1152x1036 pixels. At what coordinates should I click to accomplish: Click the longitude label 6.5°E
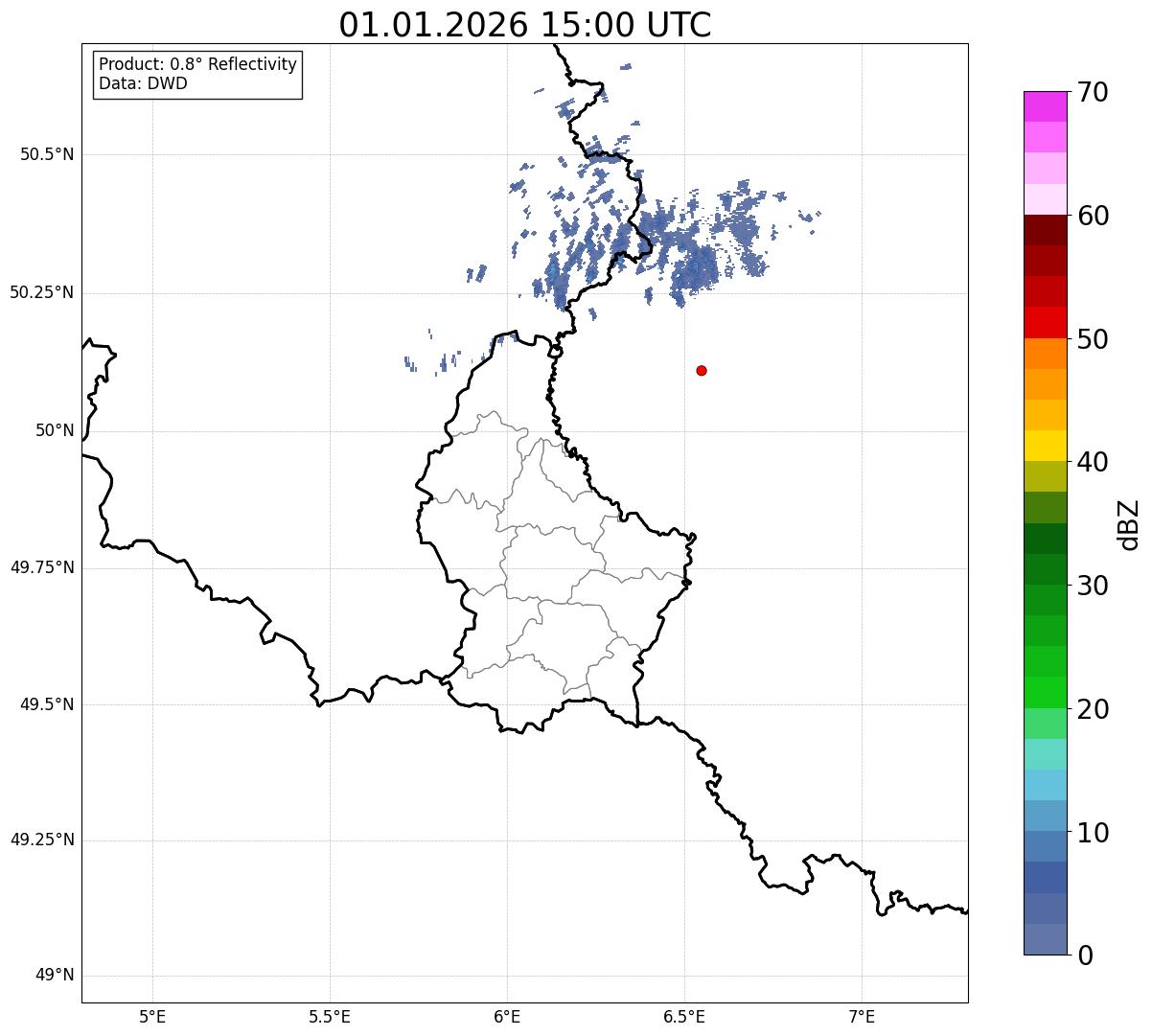[x=684, y=1017]
